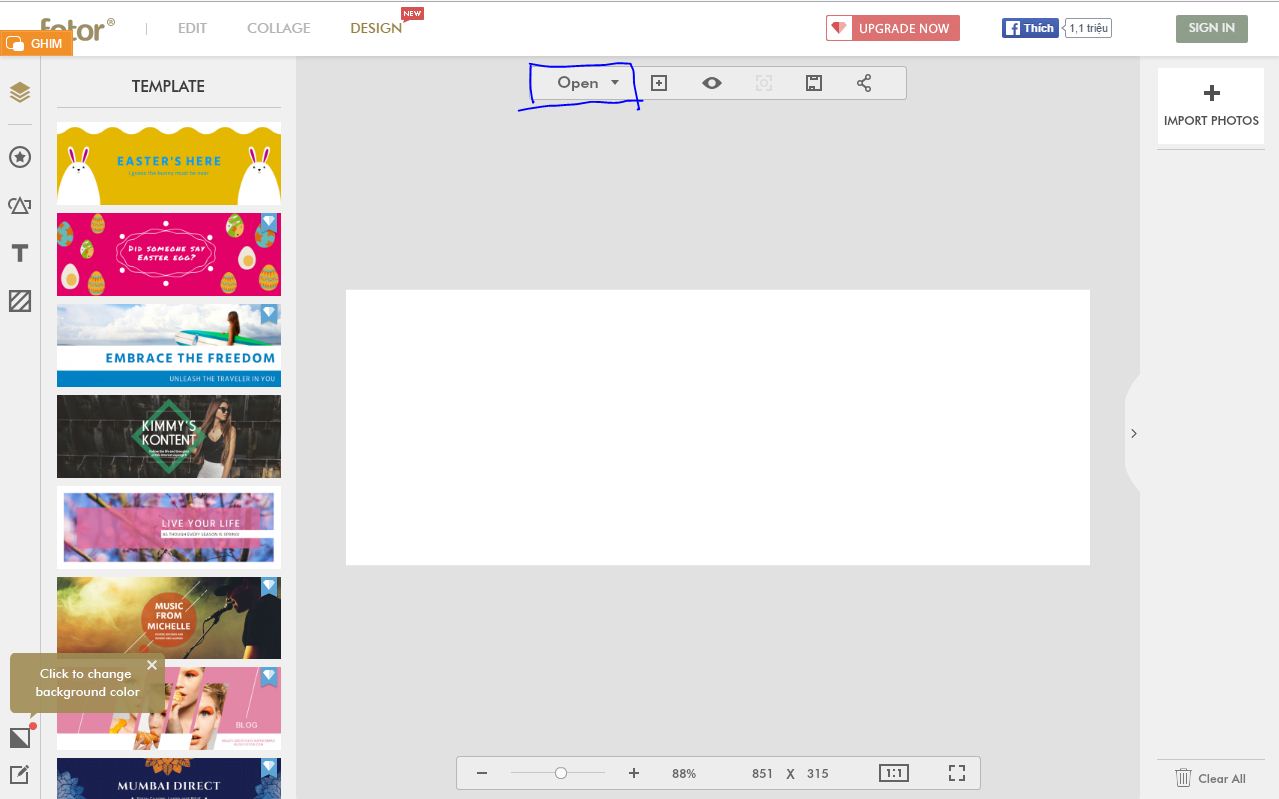Switch to the COLLAGE tab
Viewport: 1279px width, 799px height.
(x=279, y=28)
